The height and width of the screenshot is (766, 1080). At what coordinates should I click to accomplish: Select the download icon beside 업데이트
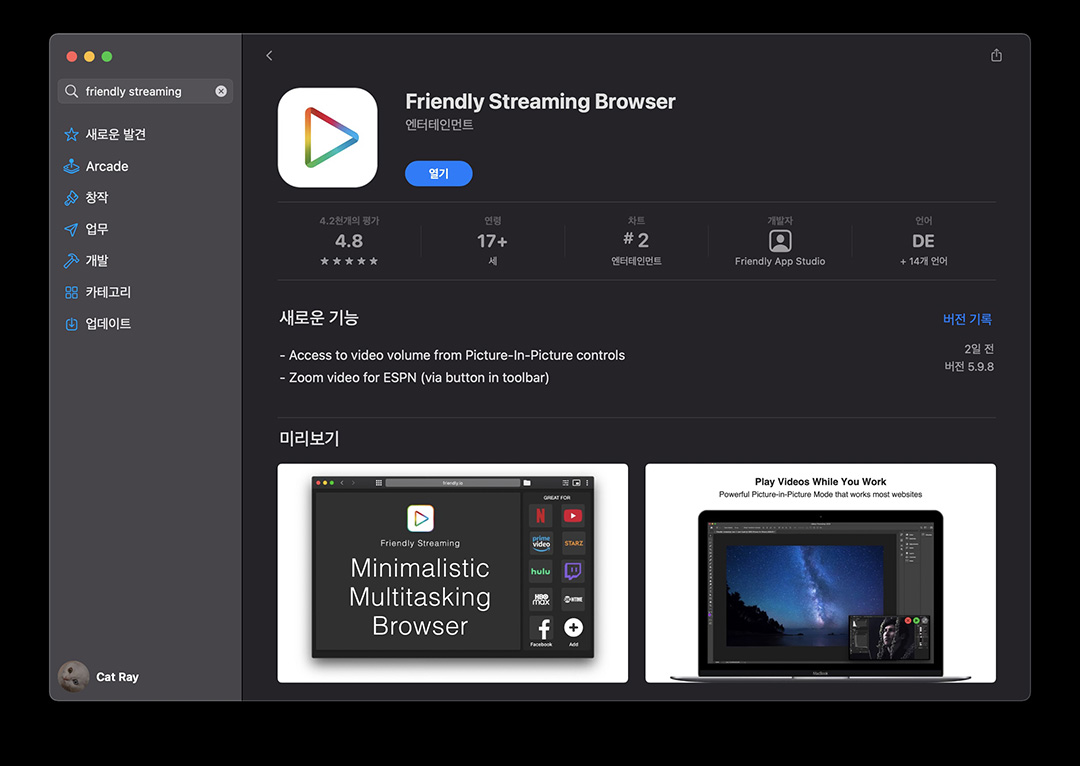pyautogui.click(x=72, y=324)
